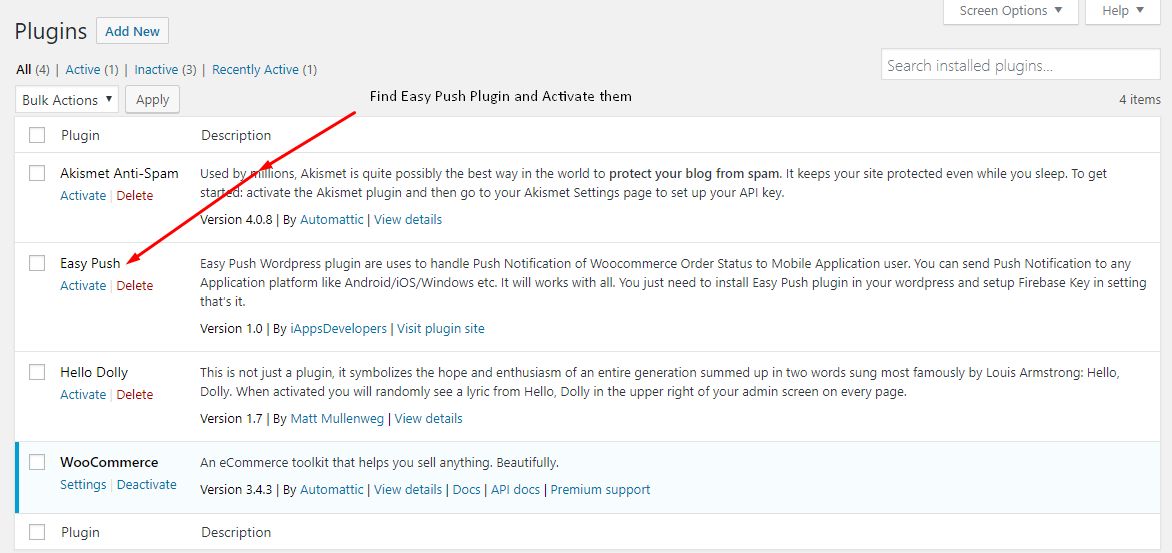Image resolution: width=1172 pixels, height=553 pixels.
Task: Tick the WooCommerce checkbox
Action: click(x=37, y=462)
